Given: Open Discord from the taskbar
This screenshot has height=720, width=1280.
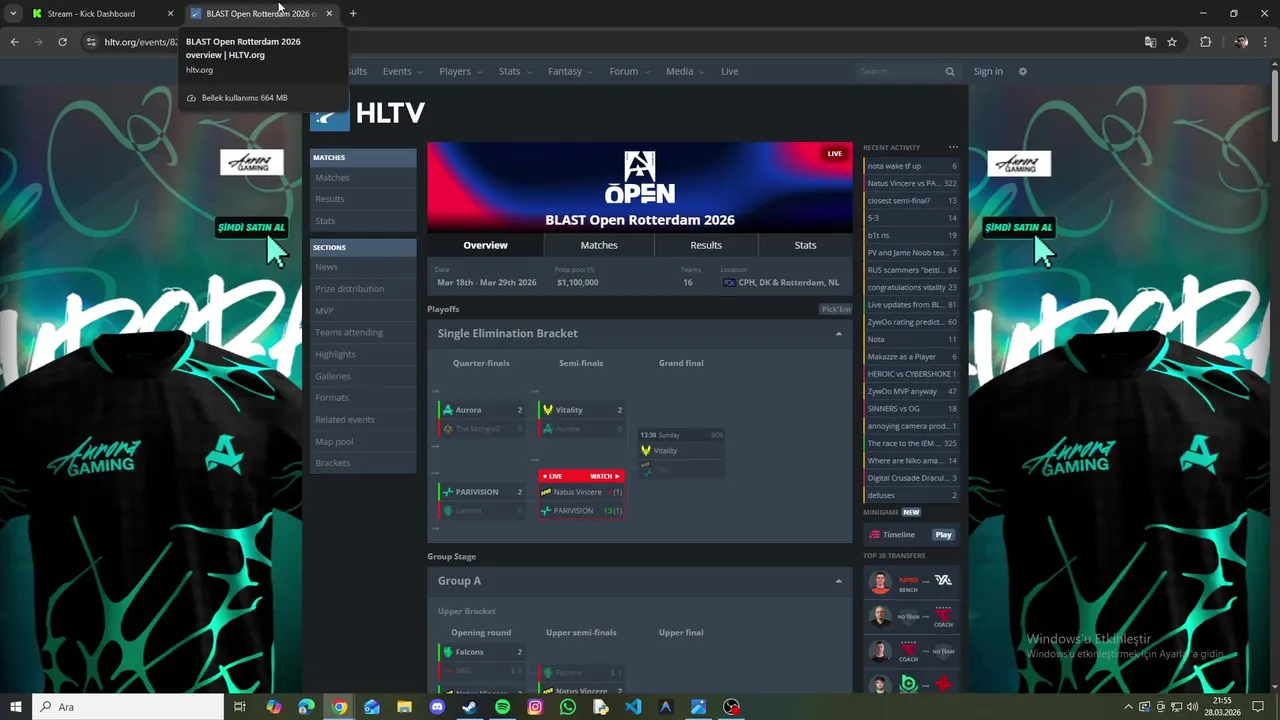Looking at the screenshot, I should point(437,707).
